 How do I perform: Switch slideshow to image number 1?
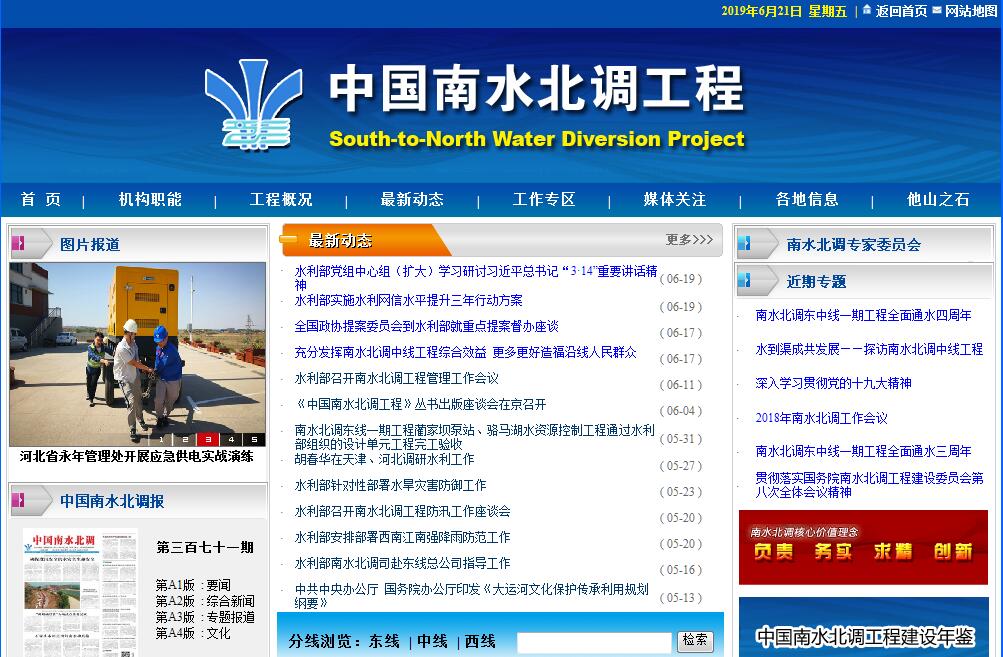[x=161, y=439]
